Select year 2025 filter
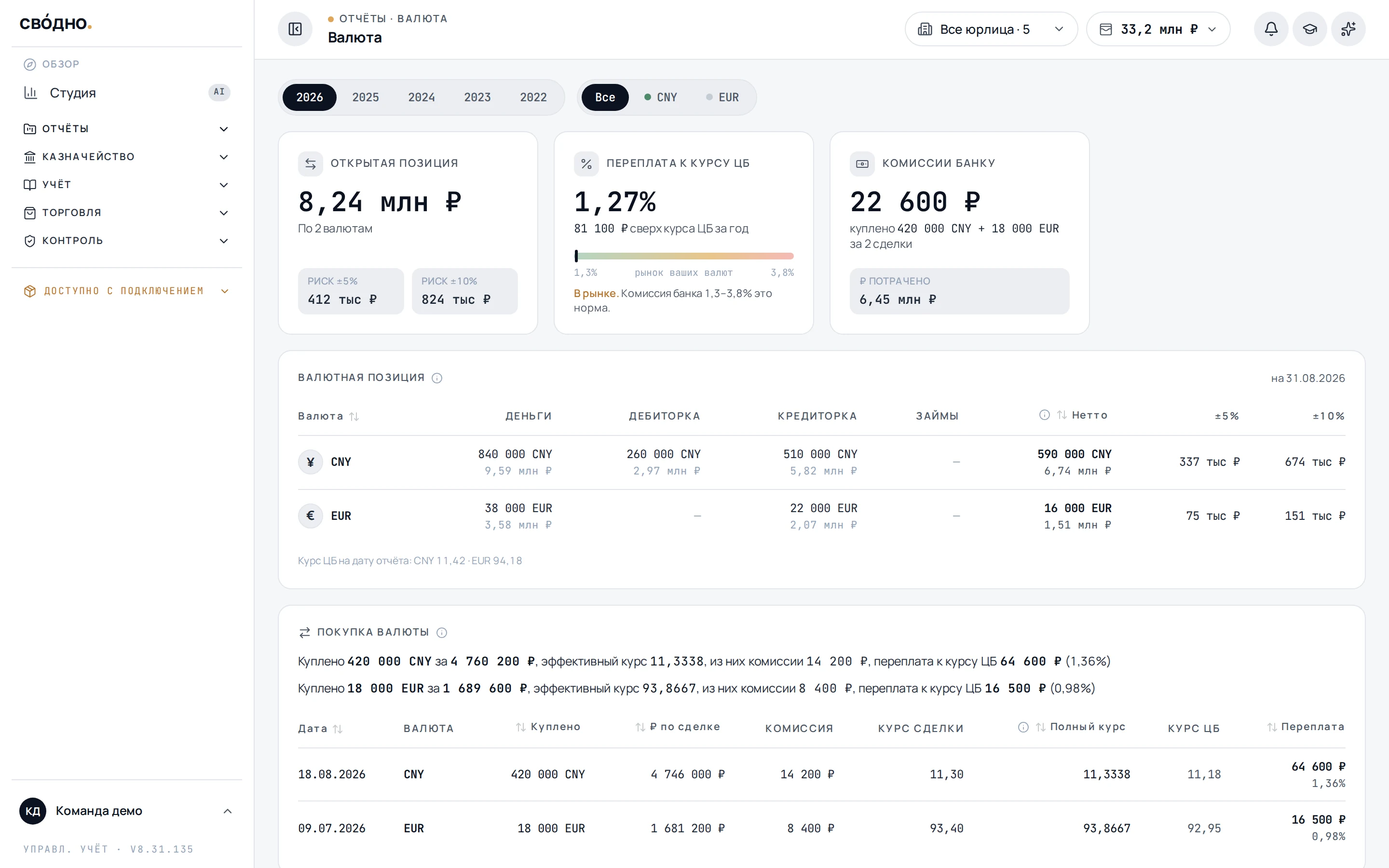 click(366, 97)
